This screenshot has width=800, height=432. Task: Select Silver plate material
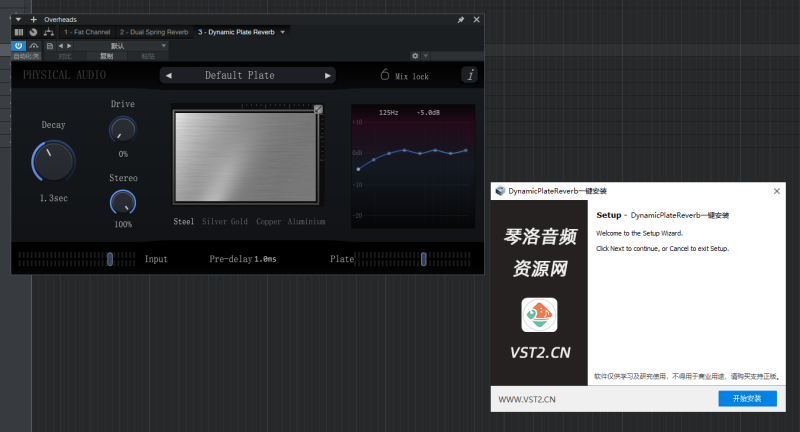click(214, 221)
